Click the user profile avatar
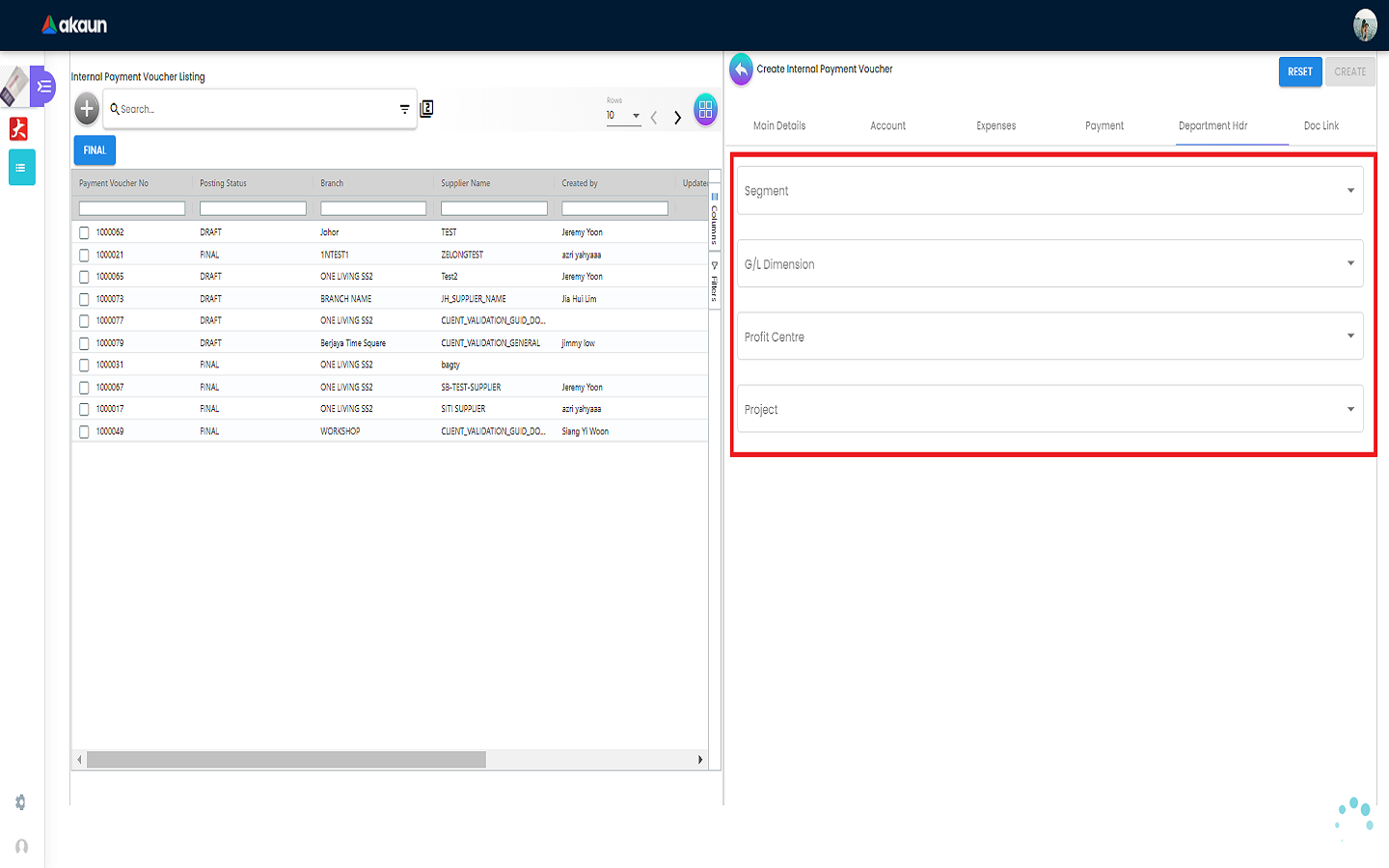Screen dimensions: 1389x868 point(1365,25)
